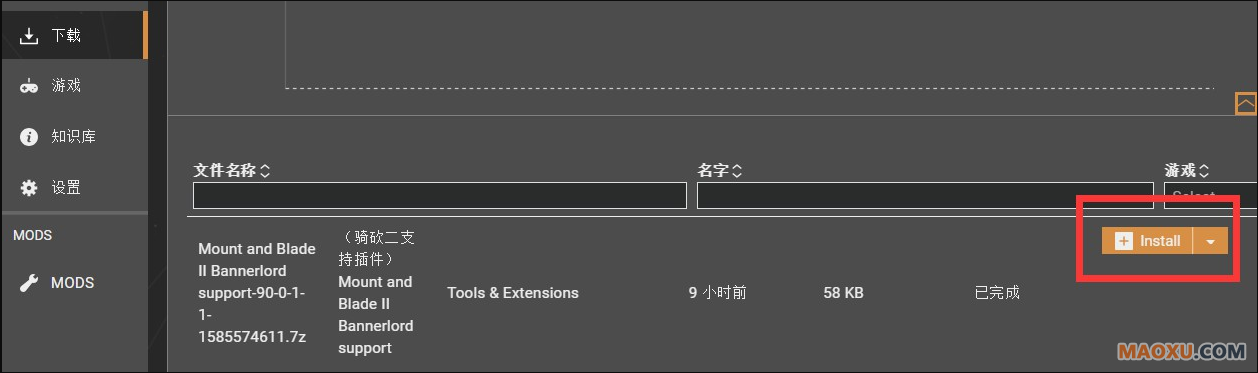Click the gamepad icon for 游戏
The height and width of the screenshot is (373, 1258).
click(x=29, y=86)
